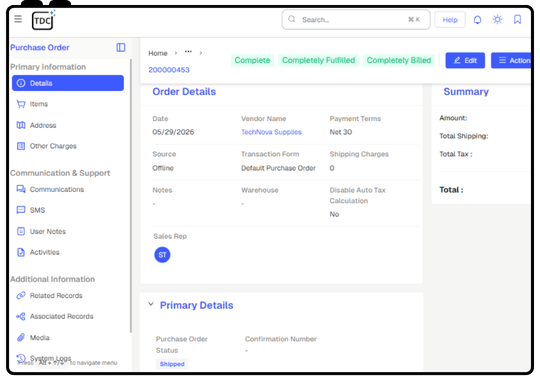The image size is (540, 384).
Task: Click the Total Shipping label
Action: [x=464, y=136]
